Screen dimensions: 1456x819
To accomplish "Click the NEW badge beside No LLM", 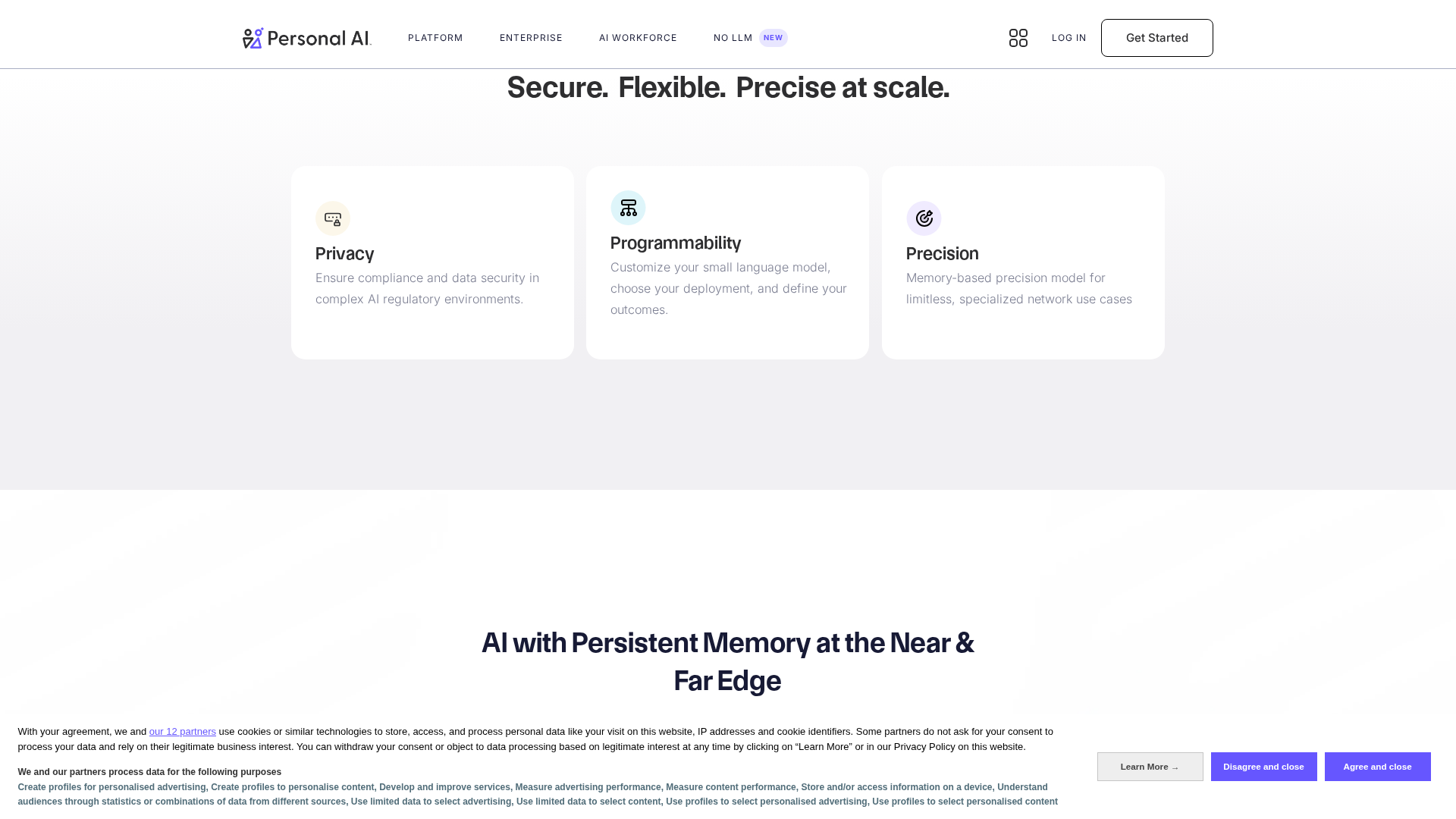I will tap(773, 38).
